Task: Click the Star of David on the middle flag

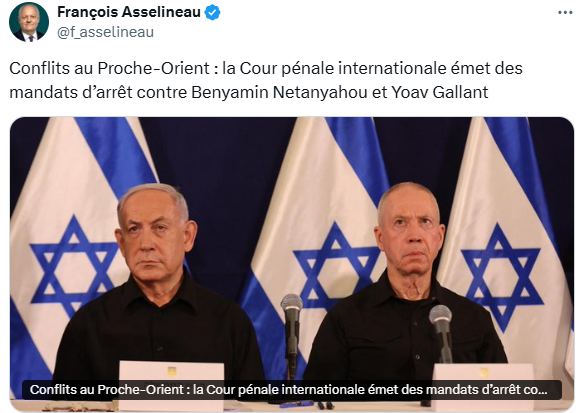Action: click(335, 265)
